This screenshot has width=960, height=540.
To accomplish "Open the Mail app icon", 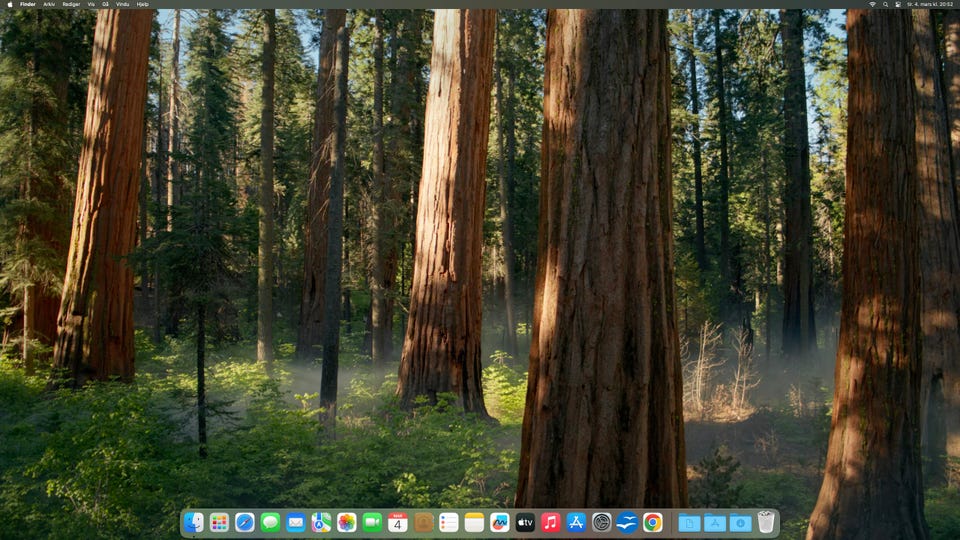I will point(296,522).
